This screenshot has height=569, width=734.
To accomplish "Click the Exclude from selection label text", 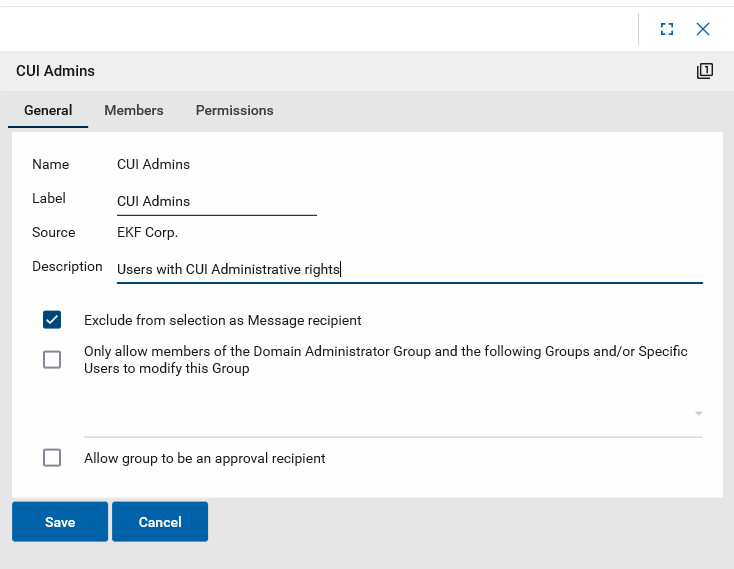I will [222, 321].
